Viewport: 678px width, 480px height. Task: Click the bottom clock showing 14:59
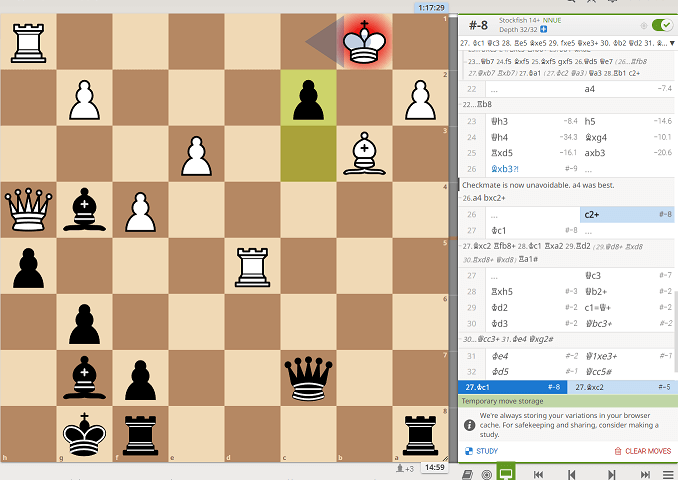[435, 467]
